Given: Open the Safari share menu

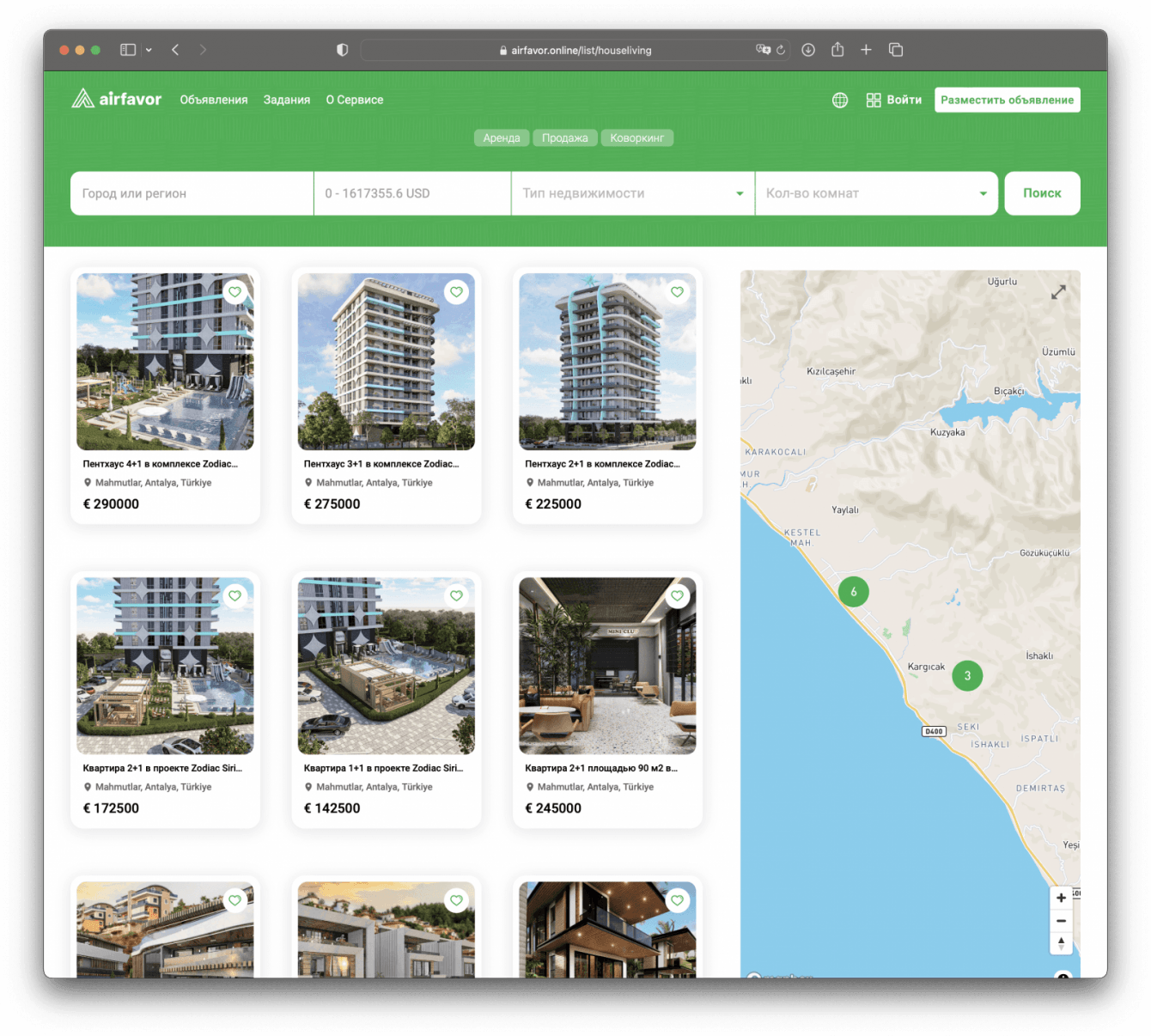Looking at the screenshot, I should 837,49.
